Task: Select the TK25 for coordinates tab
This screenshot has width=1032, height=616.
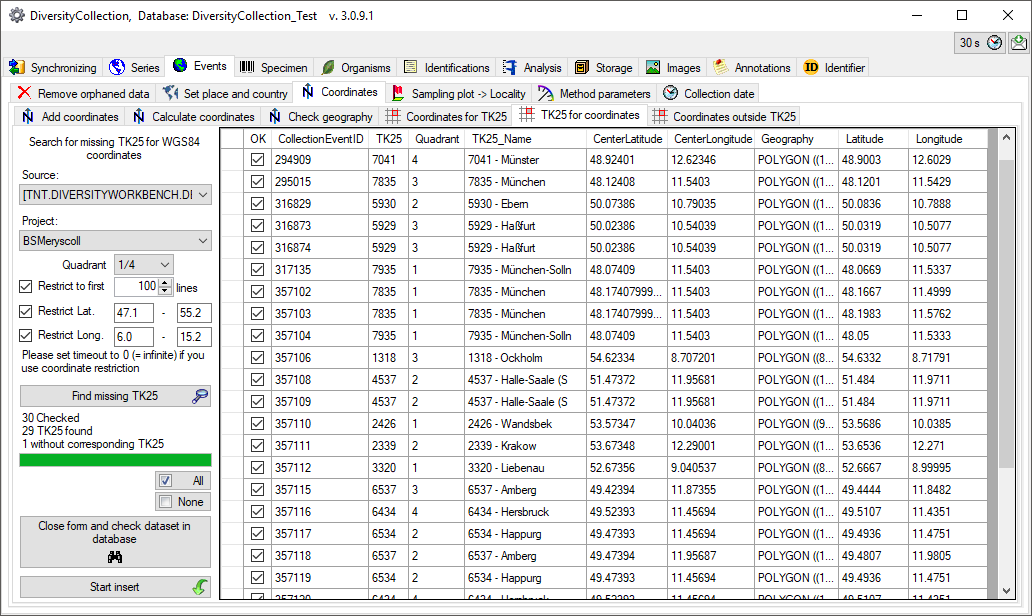Action: (580, 115)
